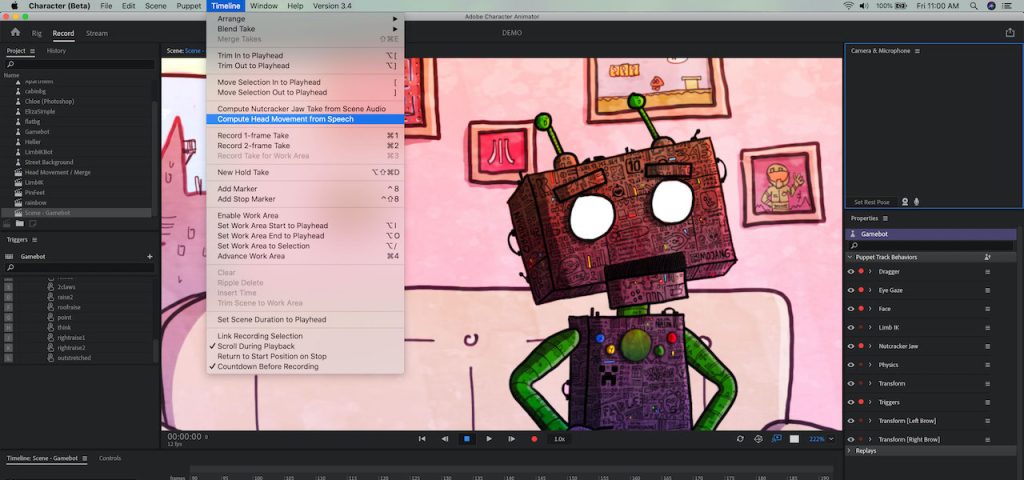The height and width of the screenshot is (480, 1024).
Task: Open the History tab
Action: click(56, 51)
